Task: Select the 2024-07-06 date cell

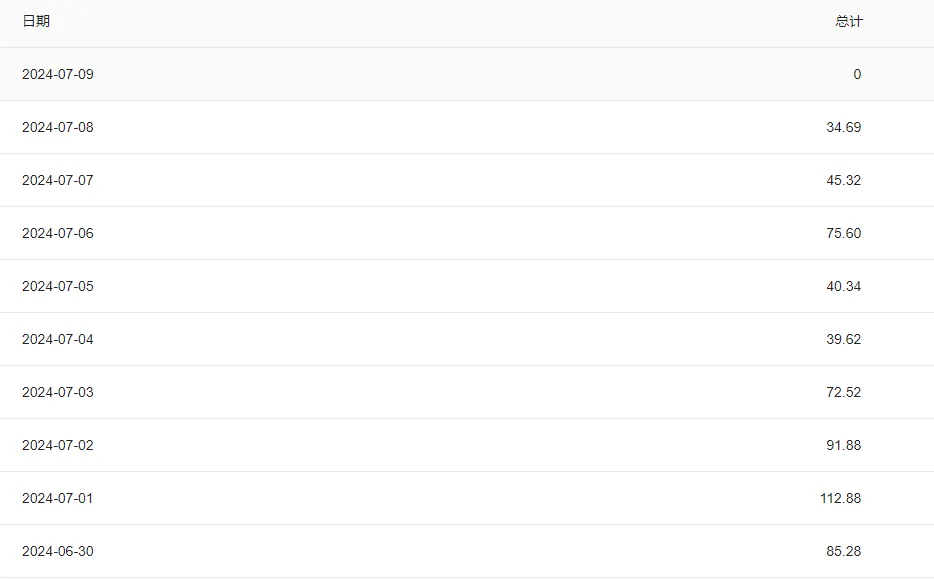Action: pos(58,233)
